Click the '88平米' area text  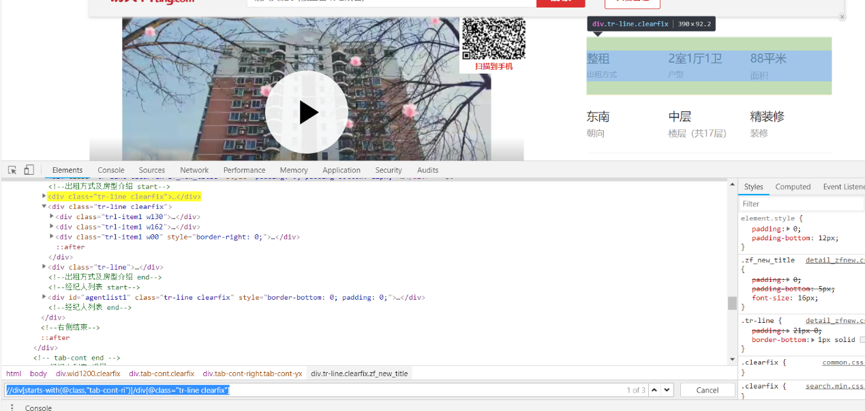click(x=768, y=58)
